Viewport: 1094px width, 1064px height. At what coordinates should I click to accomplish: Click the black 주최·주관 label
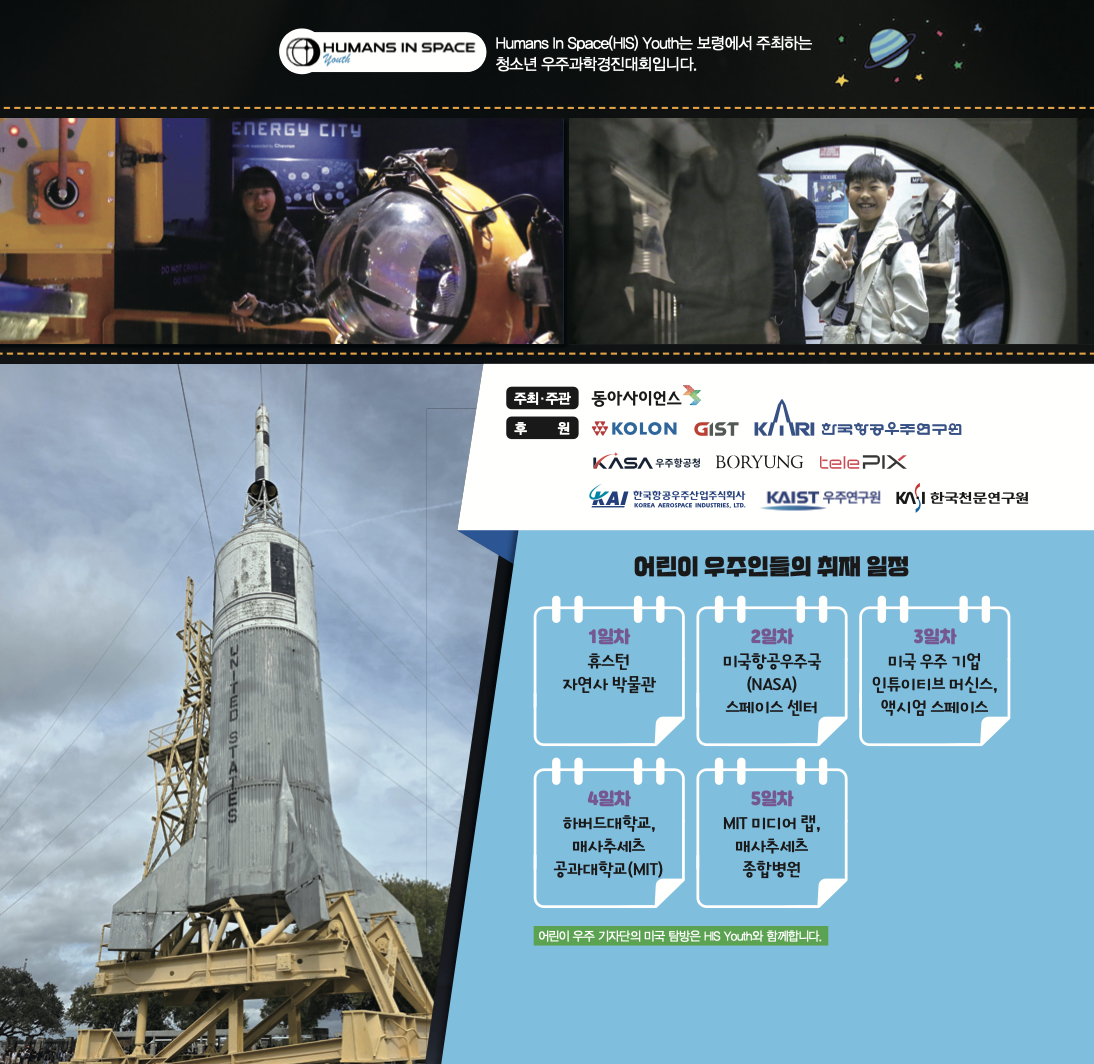click(x=541, y=398)
